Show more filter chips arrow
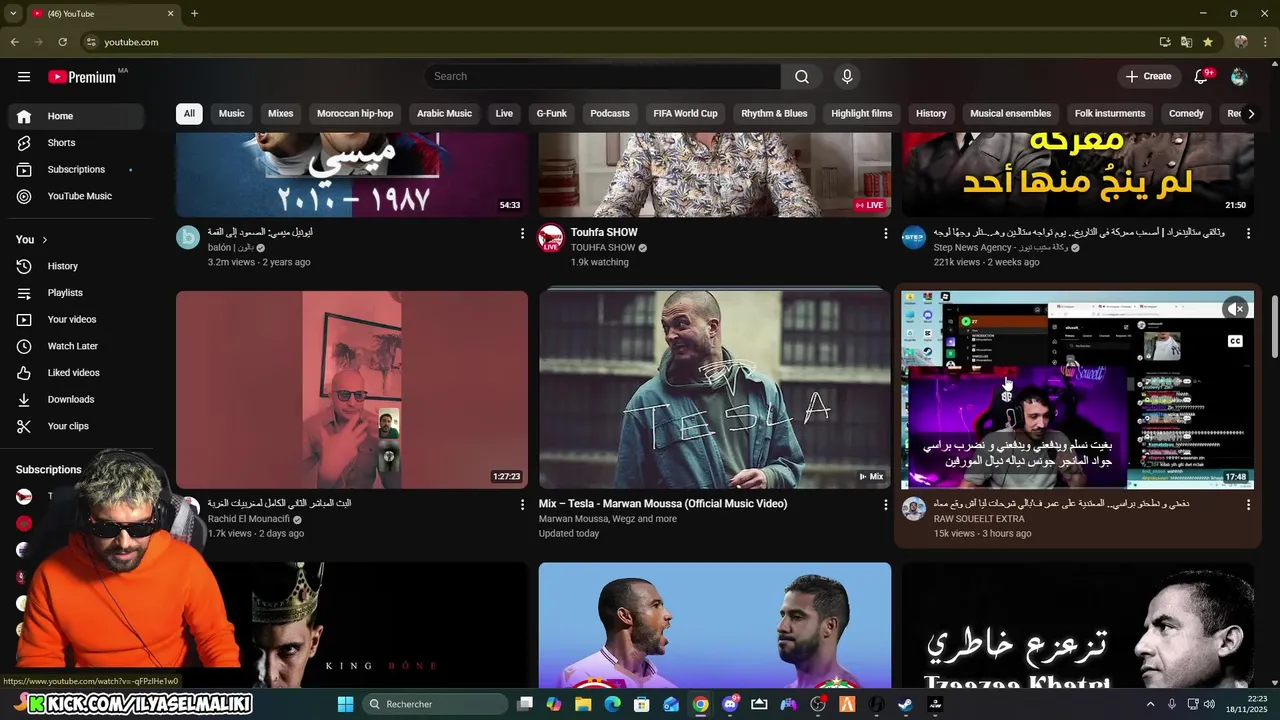The height and width of the screenshot is (720, 1280). [x=1250, y=114]
